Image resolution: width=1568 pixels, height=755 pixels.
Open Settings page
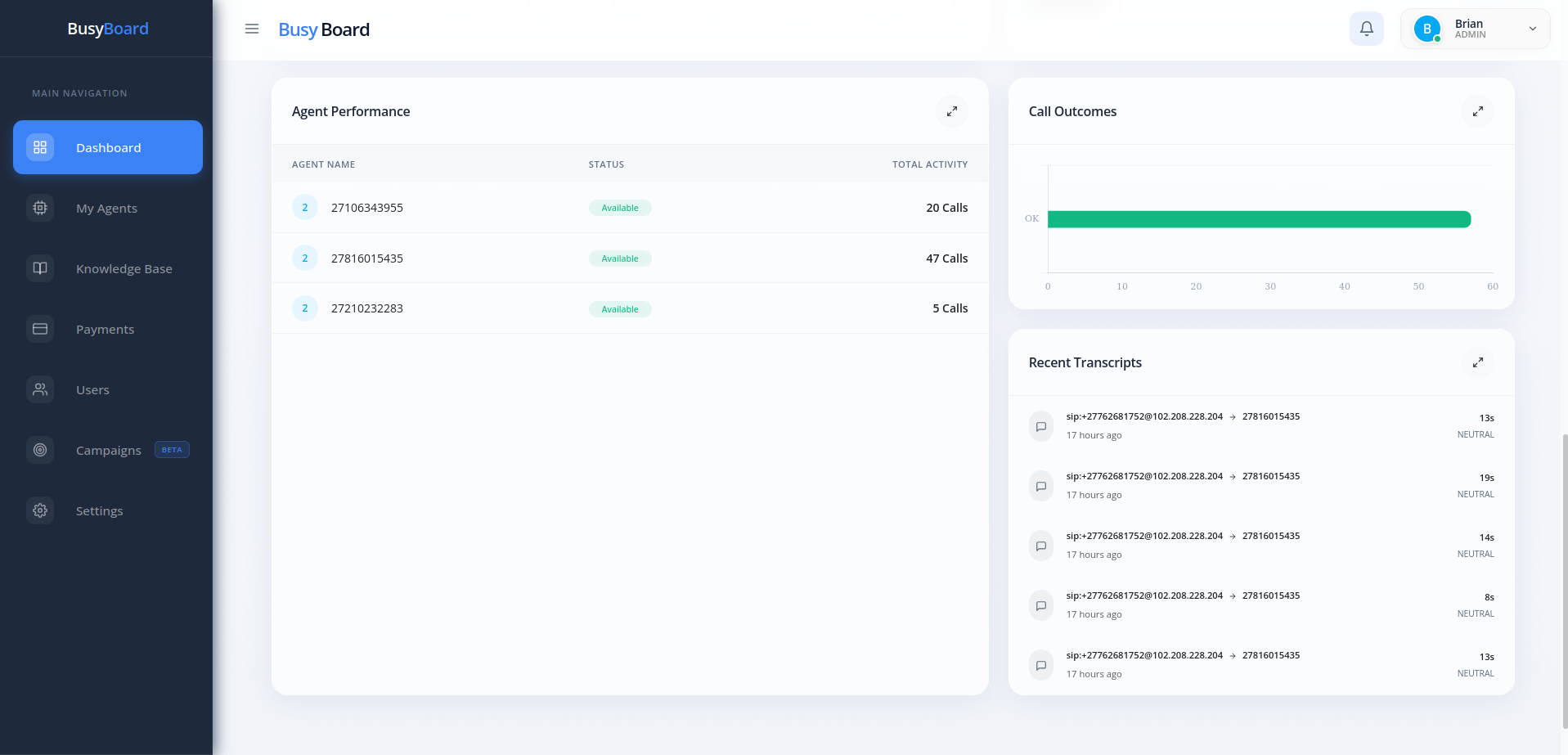click(x=108, y=510)
